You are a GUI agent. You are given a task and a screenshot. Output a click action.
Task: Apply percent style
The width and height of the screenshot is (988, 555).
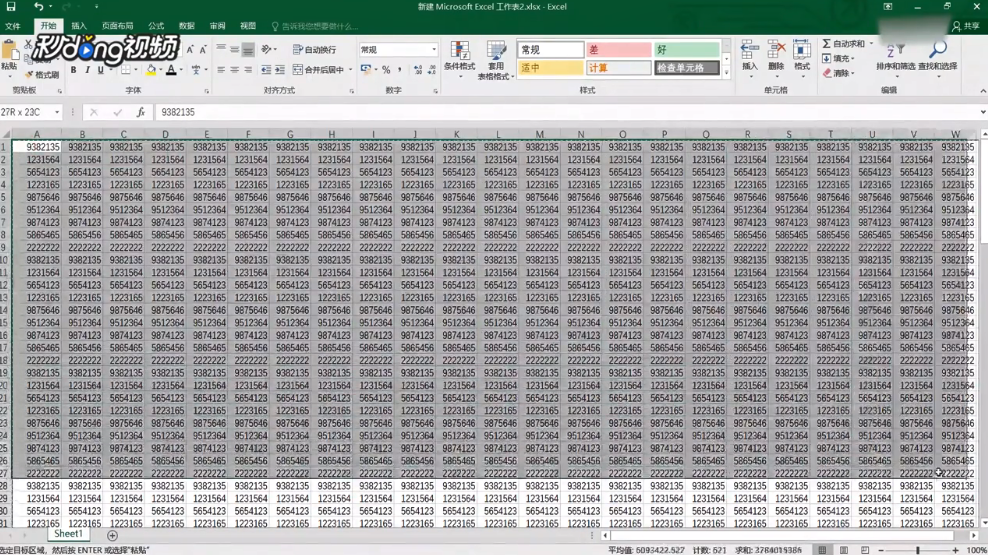(386, 70)
